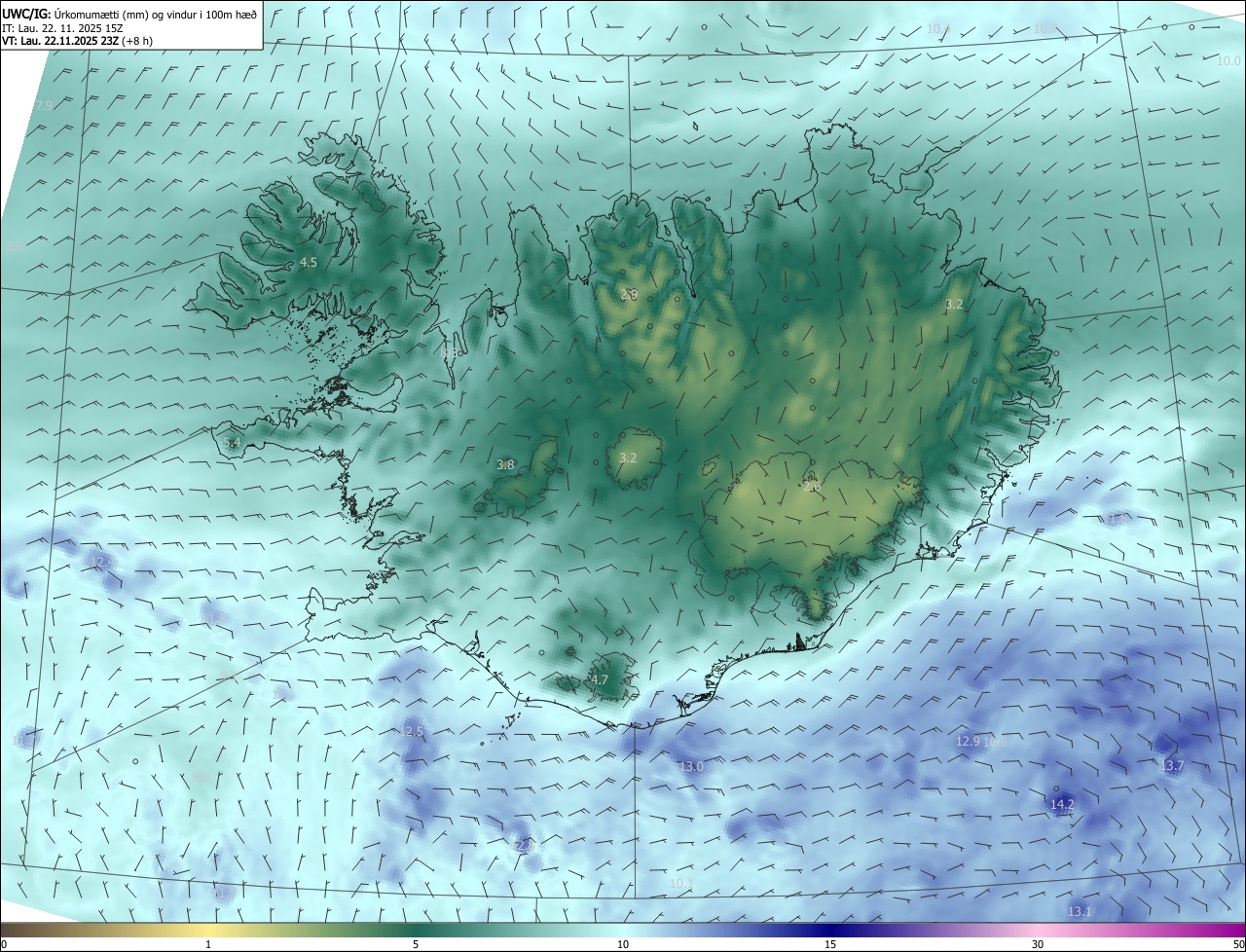Click the 1 tick on the color scale
Image resolution: width=1246 pixels, height=952 pixels.
(208, 944)
